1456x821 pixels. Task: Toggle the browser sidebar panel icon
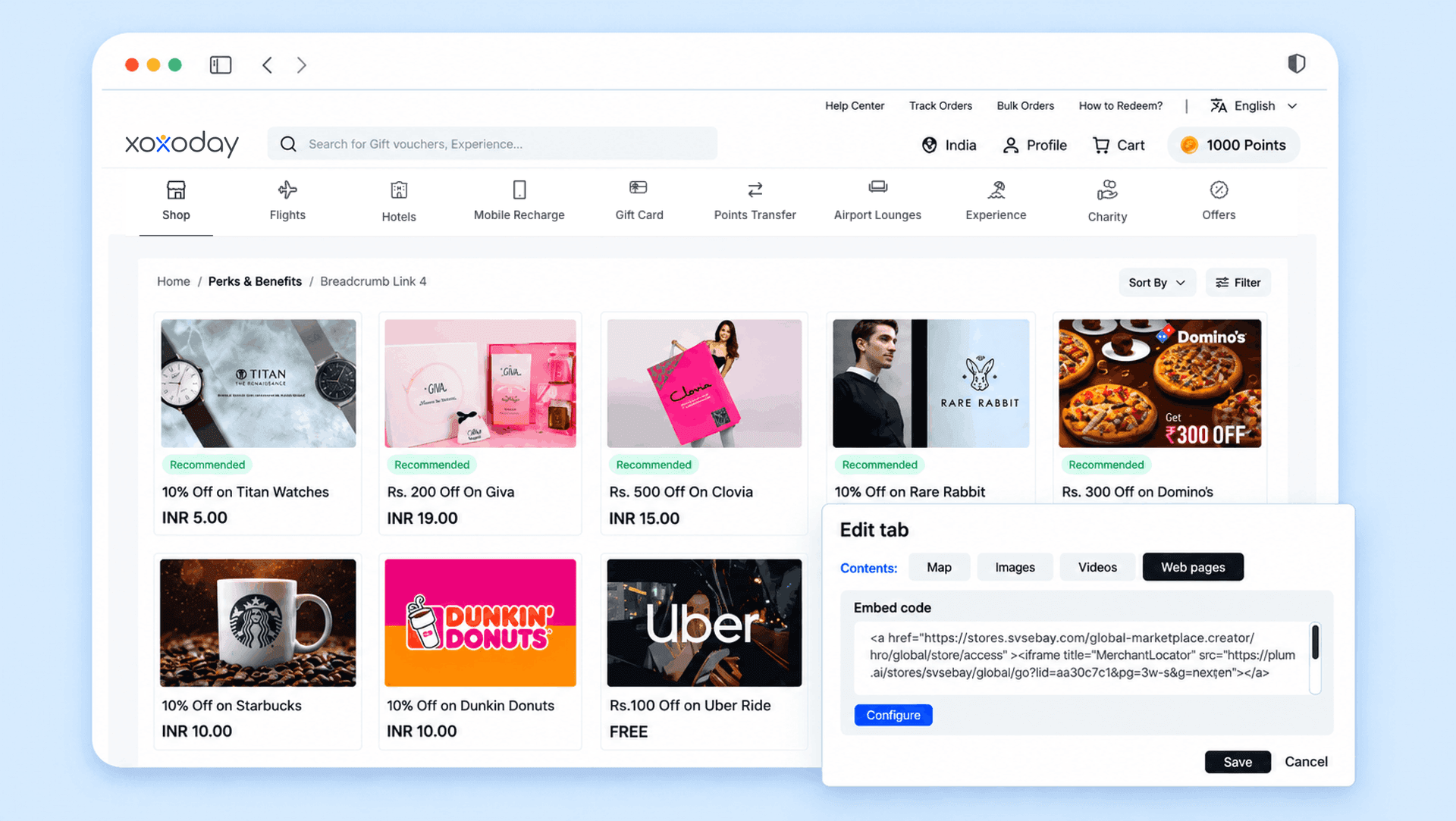pos(221,65)
